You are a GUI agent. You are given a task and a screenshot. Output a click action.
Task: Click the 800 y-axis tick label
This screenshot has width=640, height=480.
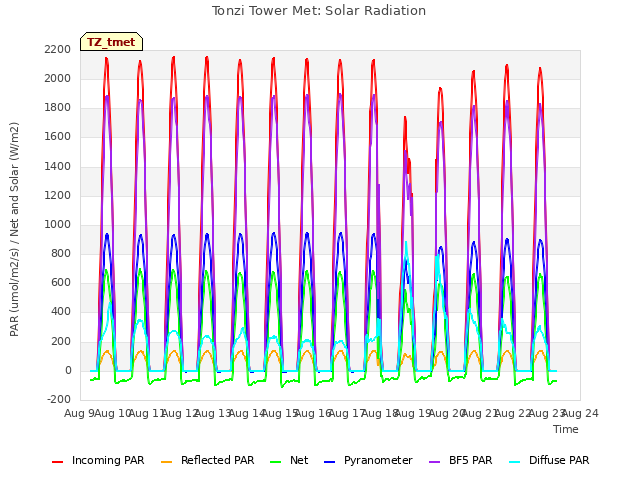61,253
